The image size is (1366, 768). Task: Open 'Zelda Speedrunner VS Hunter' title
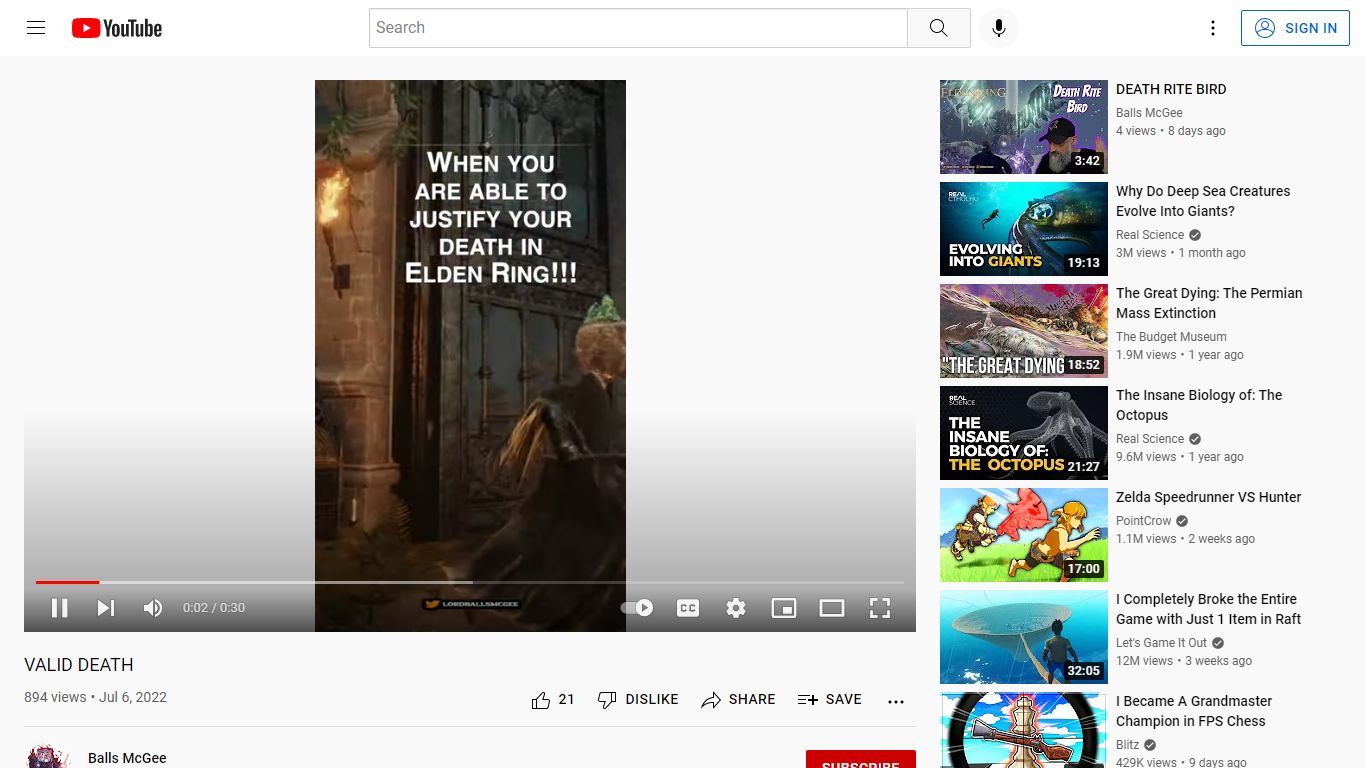pyautogui.click(x=1209, y=497)
